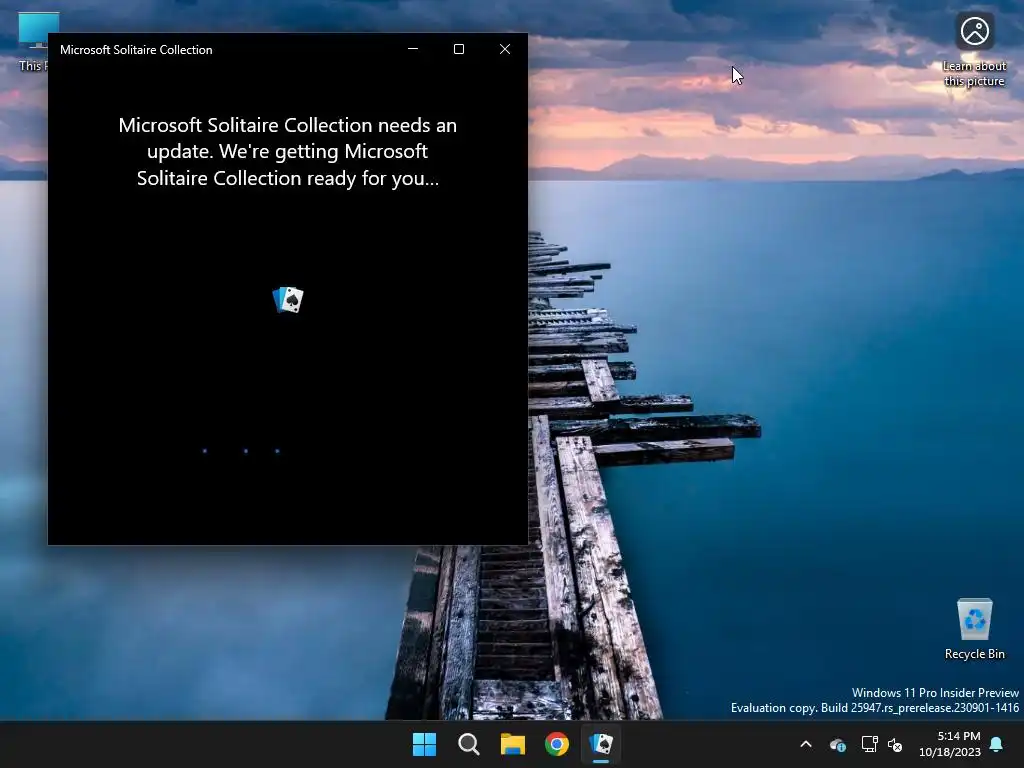Open network status tray icon

869,744
